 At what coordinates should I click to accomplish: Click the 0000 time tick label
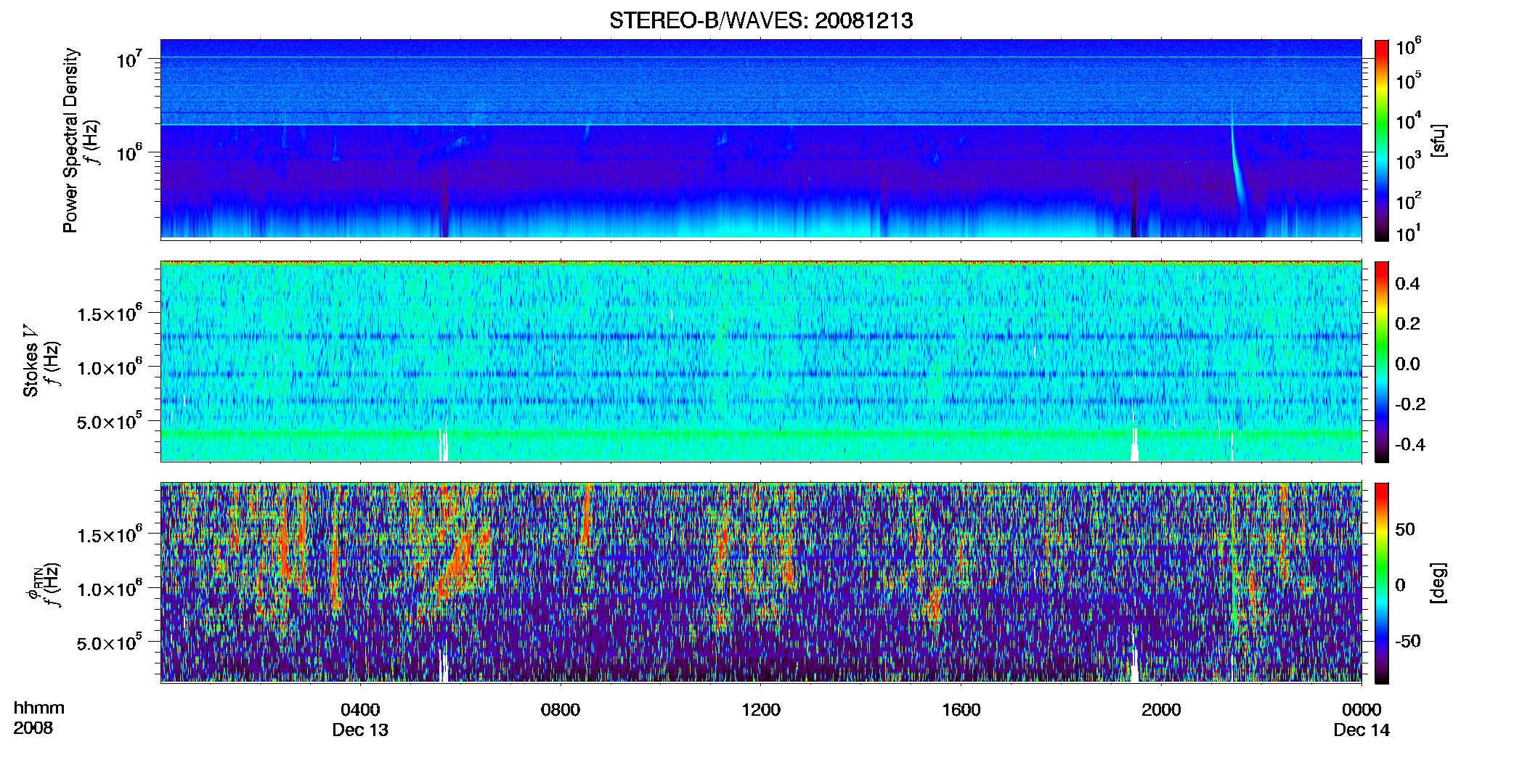pos(1362,709)
